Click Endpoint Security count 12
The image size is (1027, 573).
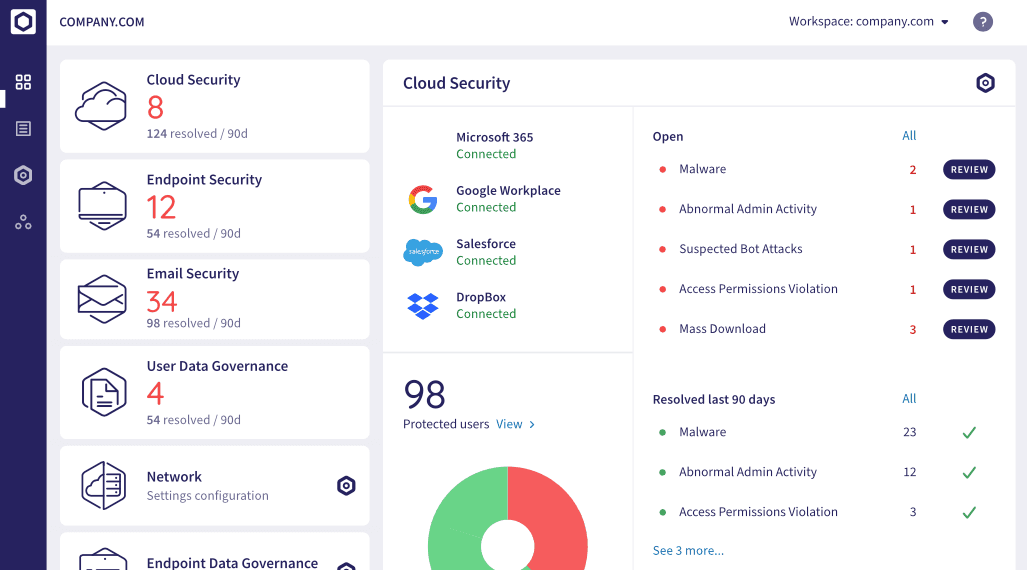pos(161,208)
